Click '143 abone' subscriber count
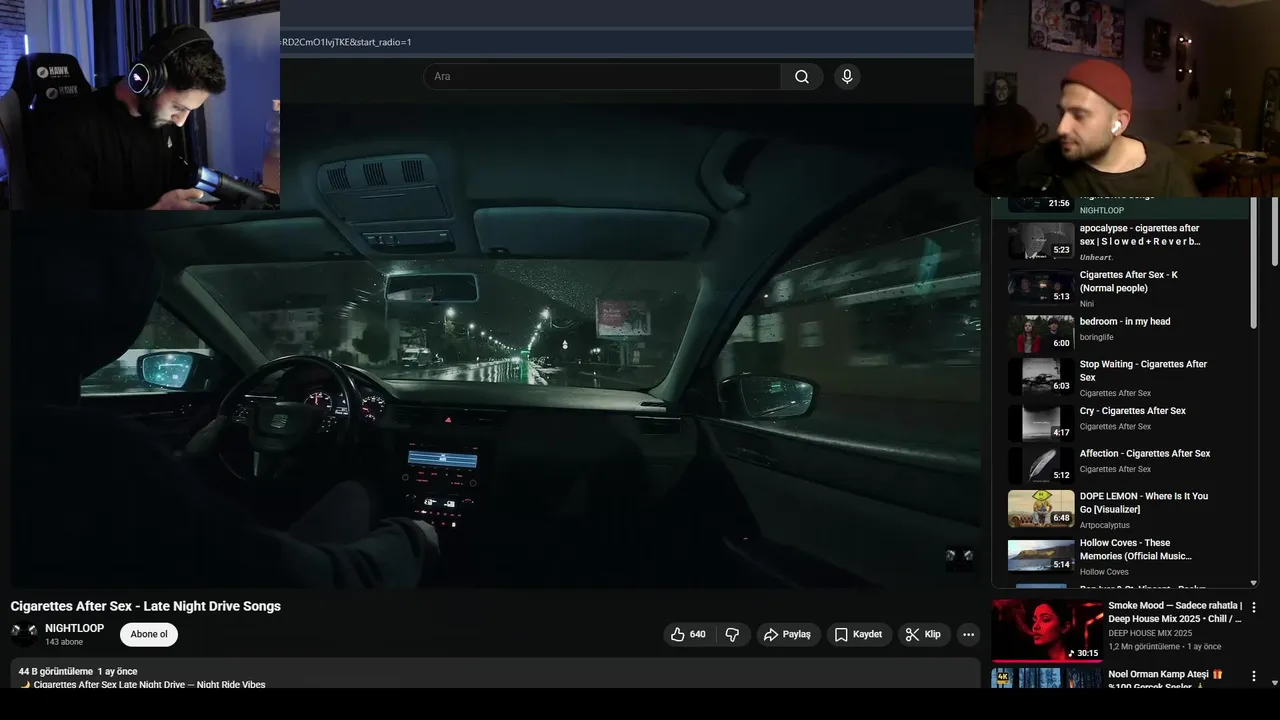Viewport: 1280px width, 720px height. pyautogui.click(x=64, y=642)
